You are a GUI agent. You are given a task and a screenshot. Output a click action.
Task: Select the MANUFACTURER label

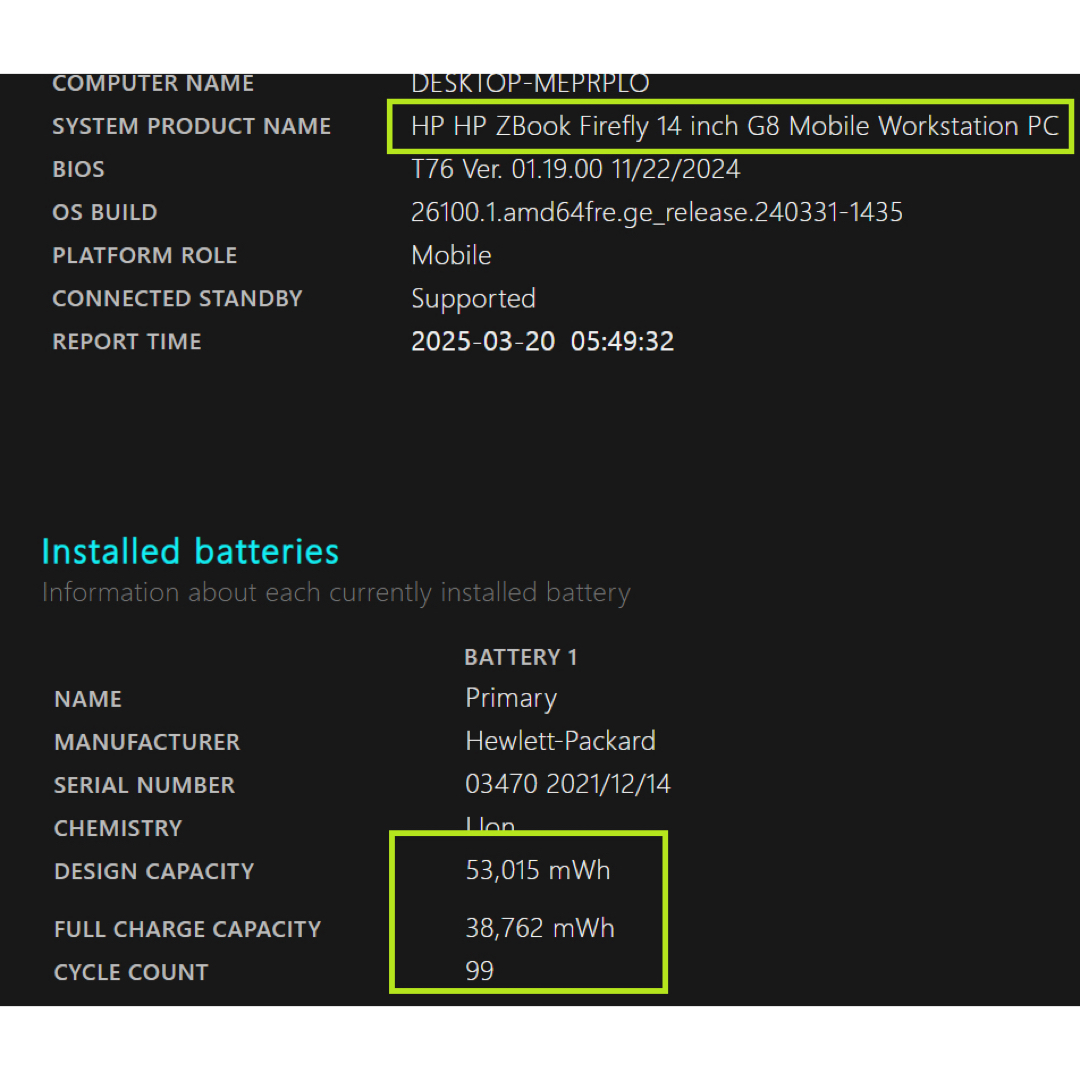[x=147, y=742]
